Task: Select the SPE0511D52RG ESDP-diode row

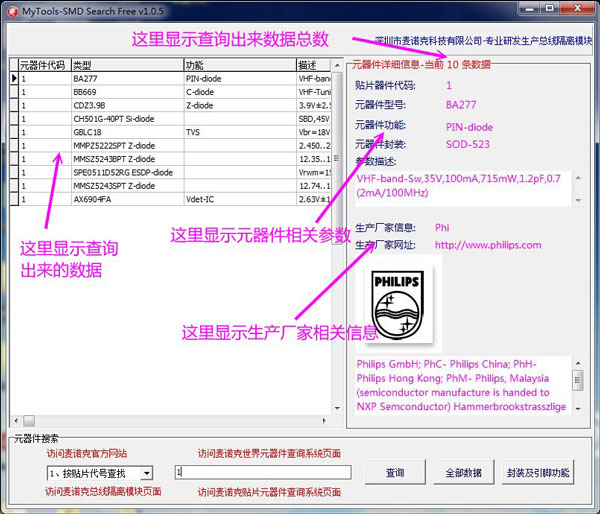Action: click(x=170, y=172)
